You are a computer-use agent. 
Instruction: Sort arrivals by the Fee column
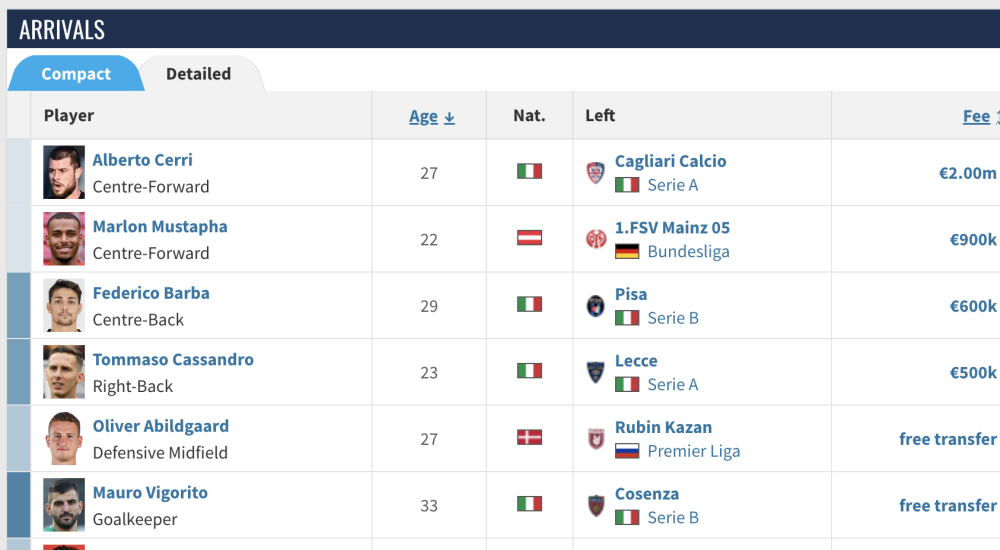pos(977,117)
